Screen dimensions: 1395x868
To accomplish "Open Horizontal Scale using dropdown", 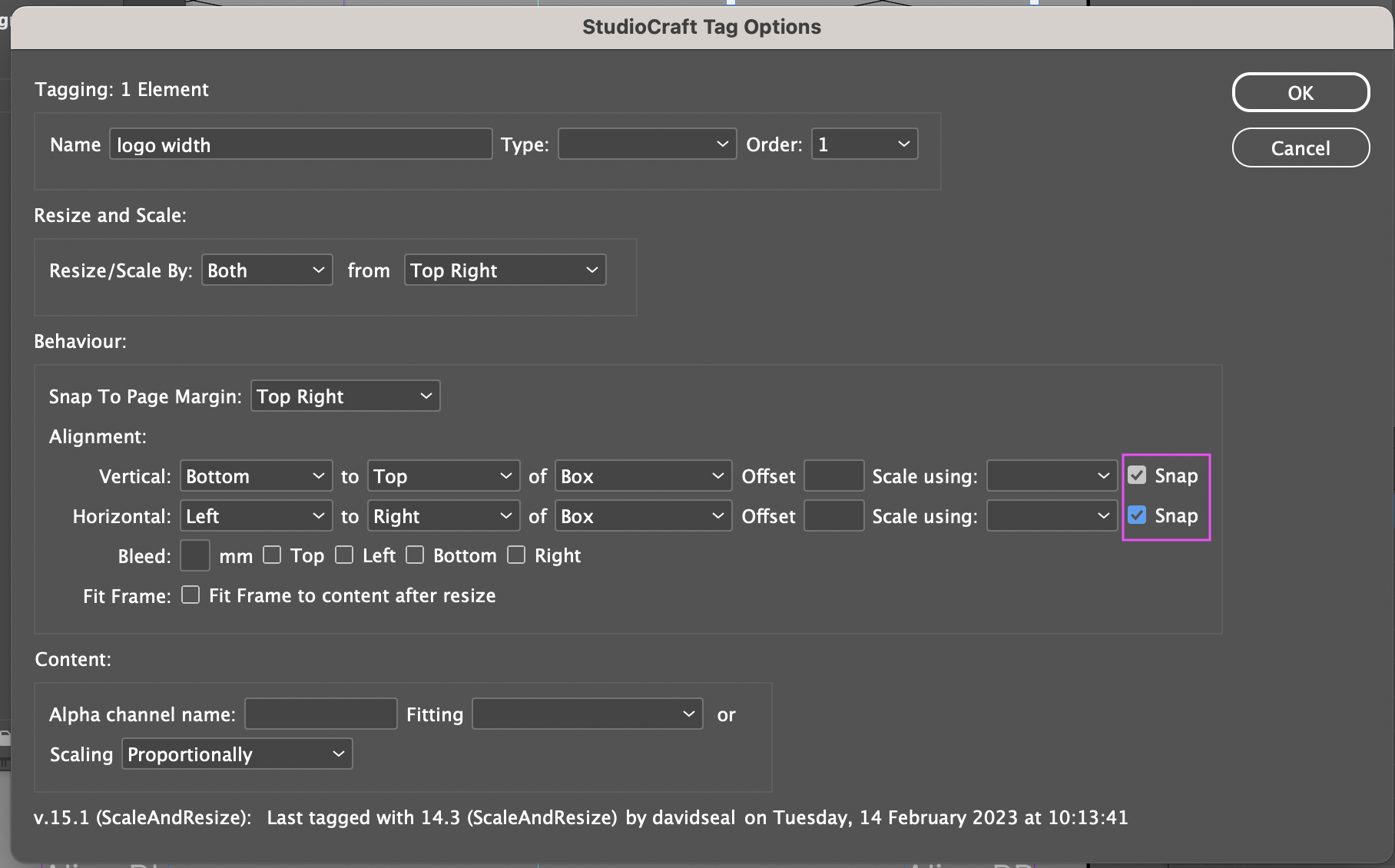I will point(1052,516).
